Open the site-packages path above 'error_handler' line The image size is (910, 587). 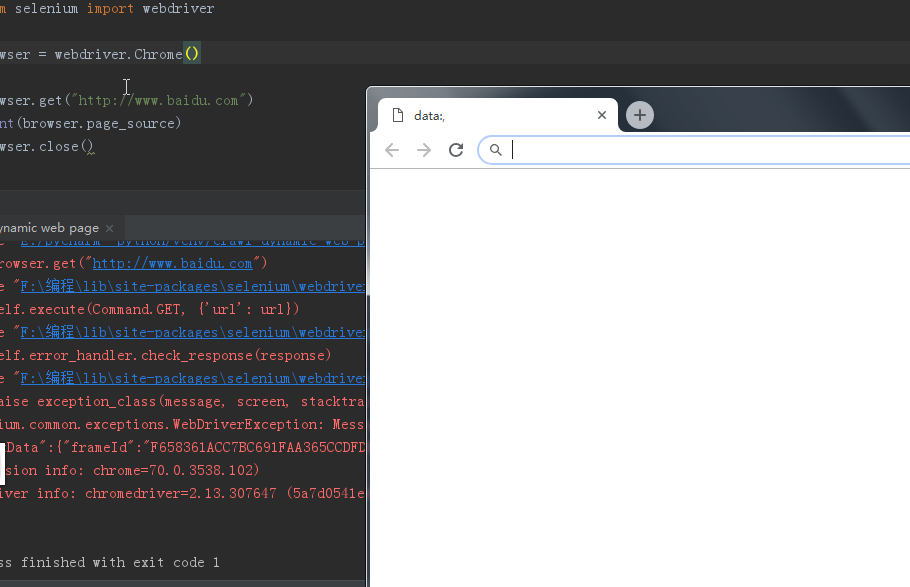pos(193,332)
